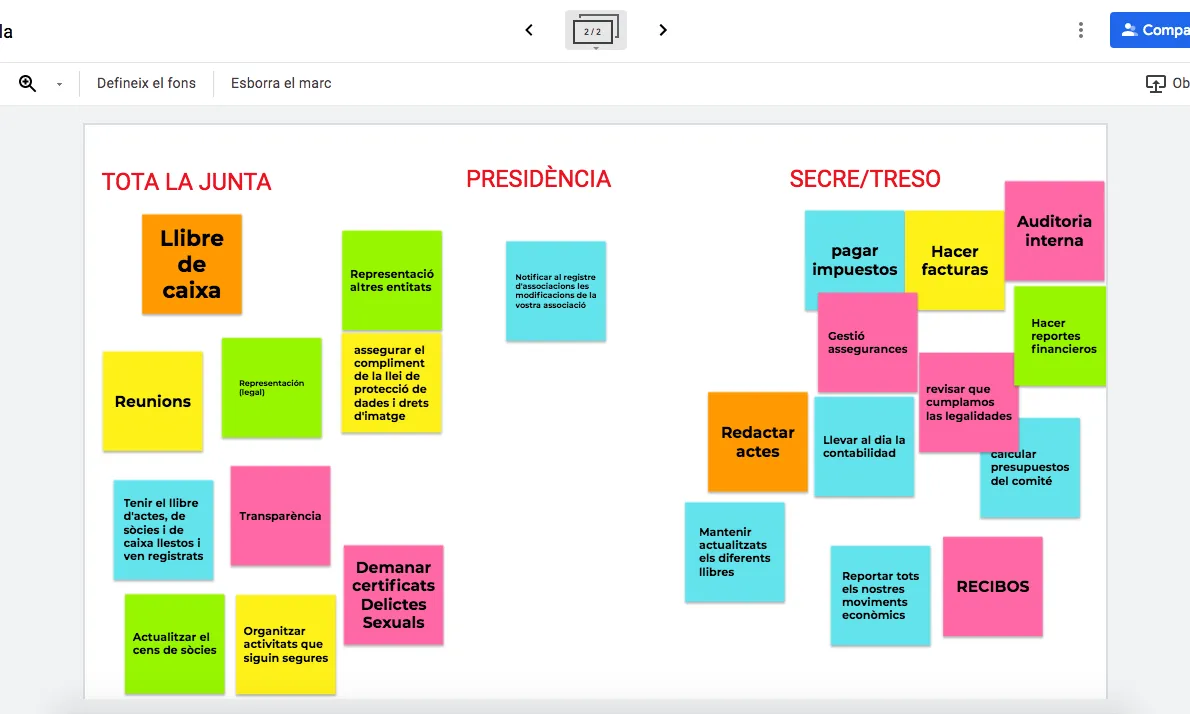Select the zoom magnifier tool
This screenshot has width=1190, height=714.
25,82
